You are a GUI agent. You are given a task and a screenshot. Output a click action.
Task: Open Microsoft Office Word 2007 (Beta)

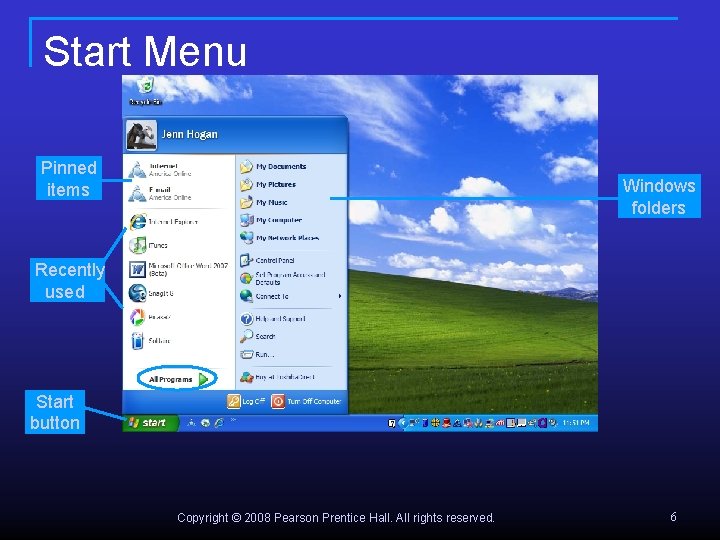click(178, 269)
